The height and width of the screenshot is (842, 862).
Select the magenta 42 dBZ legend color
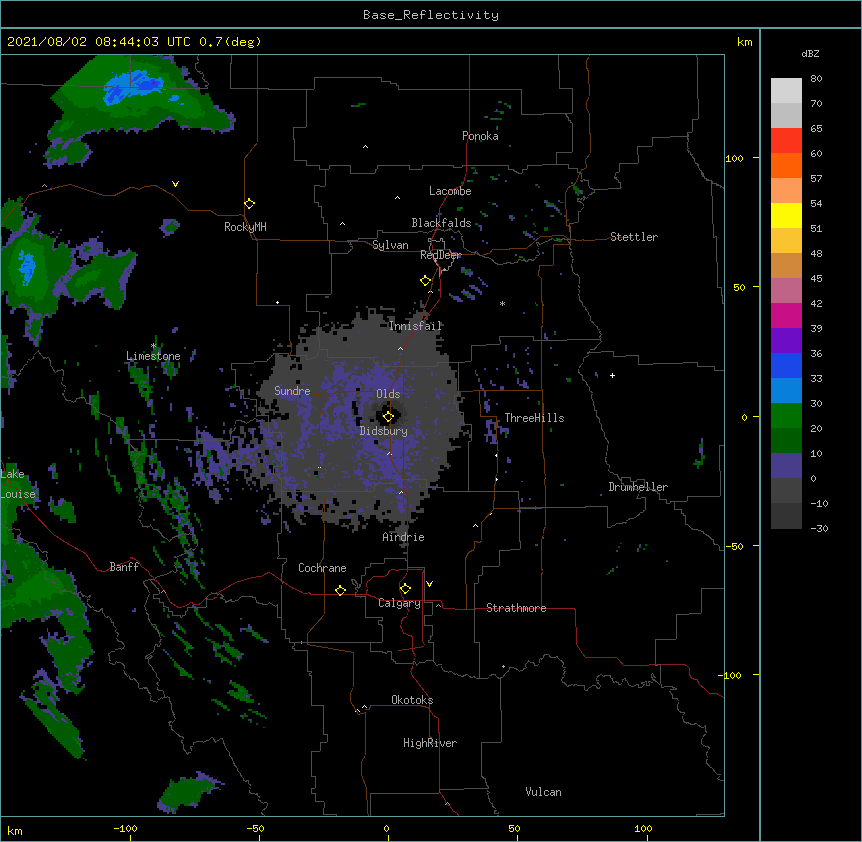[x=786, y=315]
